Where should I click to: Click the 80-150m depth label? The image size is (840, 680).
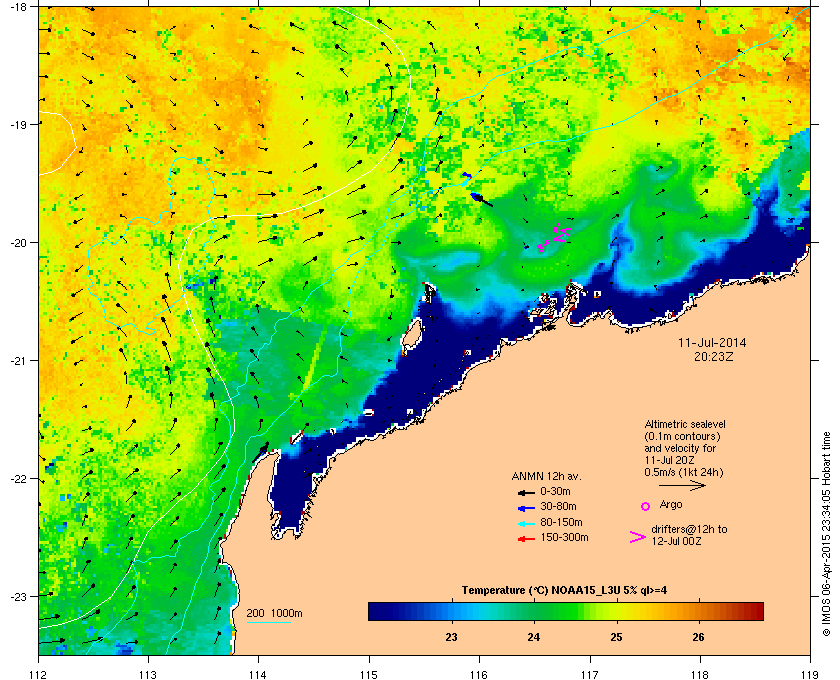tap(561, 522)
